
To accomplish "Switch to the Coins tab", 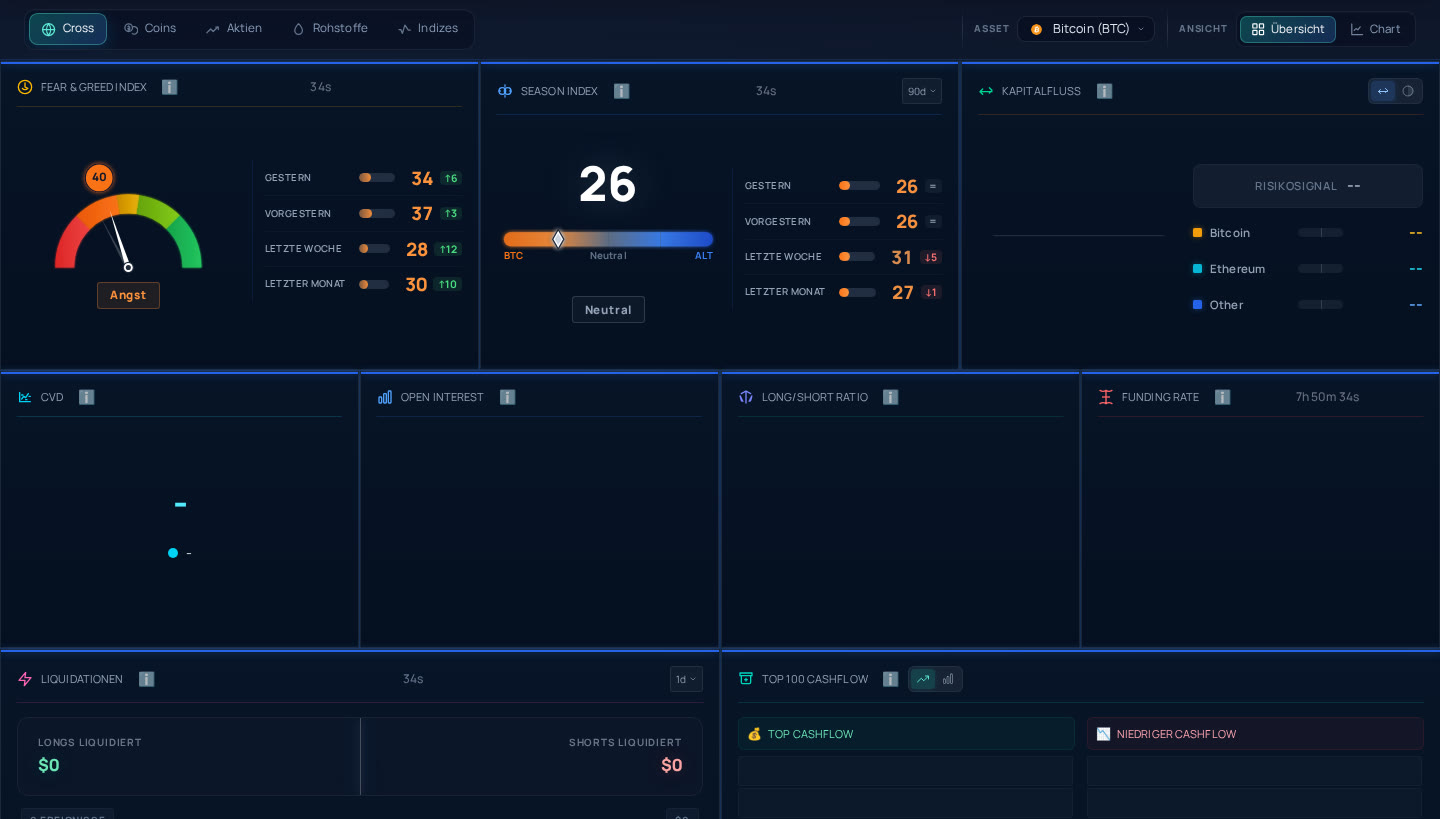I will click(x=150, y=29).
